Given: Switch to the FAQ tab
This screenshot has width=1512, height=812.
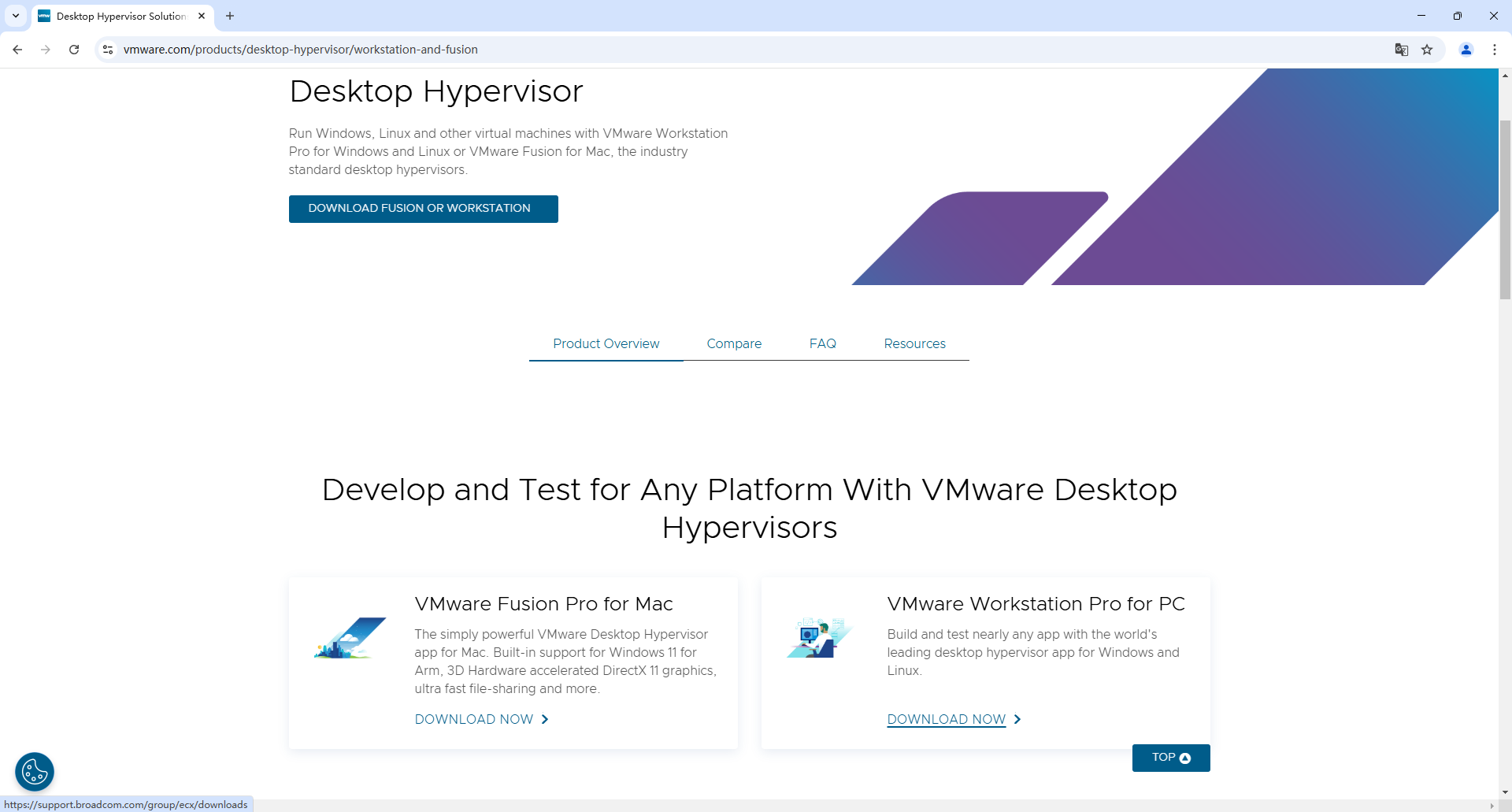Looking at the screenshot, I should 823,344.
